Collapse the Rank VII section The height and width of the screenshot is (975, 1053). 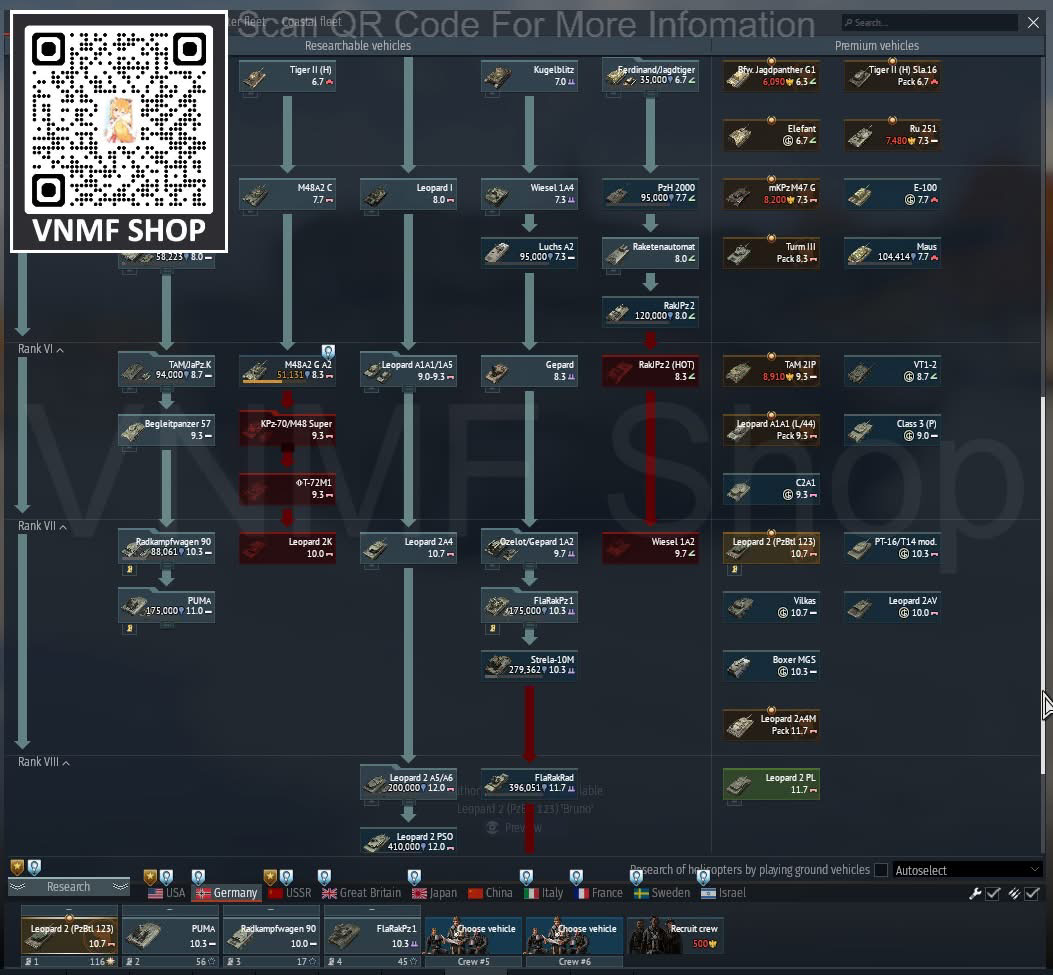[42, 526]
